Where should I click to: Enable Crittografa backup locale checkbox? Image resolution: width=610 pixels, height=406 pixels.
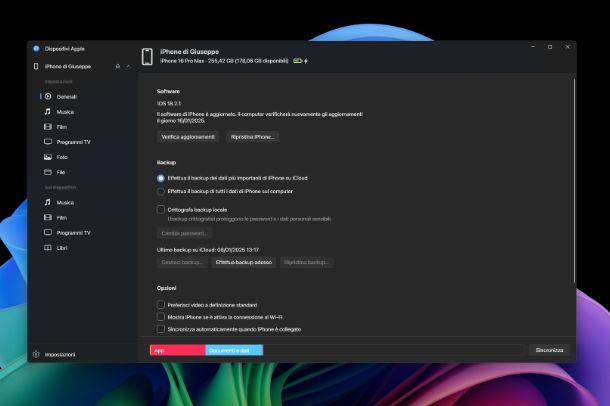click(x=161, y=210)
